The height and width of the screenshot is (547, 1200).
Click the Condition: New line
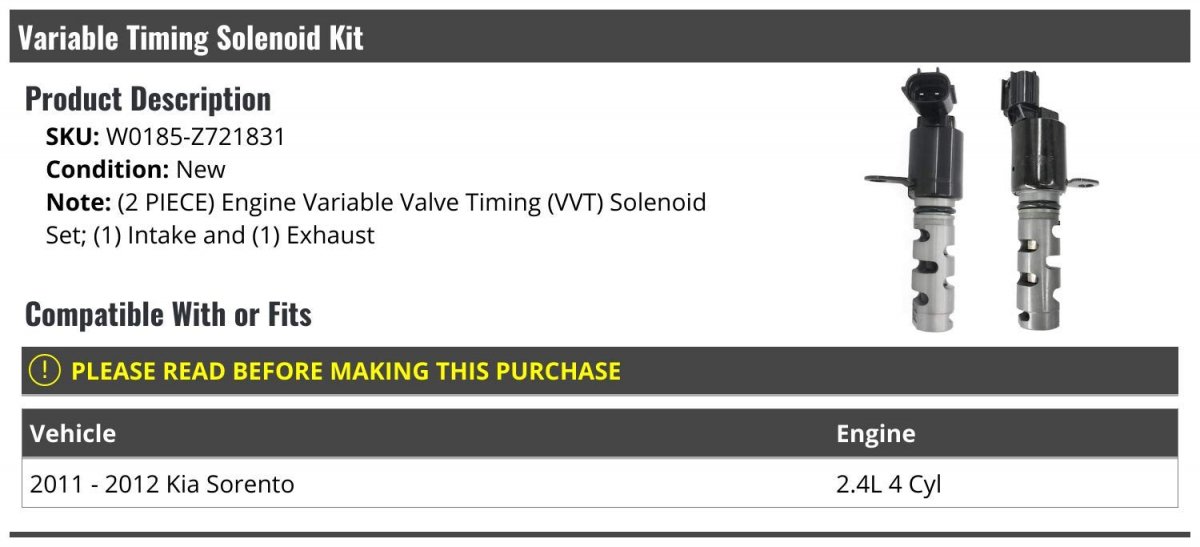(x=136, y=169)
